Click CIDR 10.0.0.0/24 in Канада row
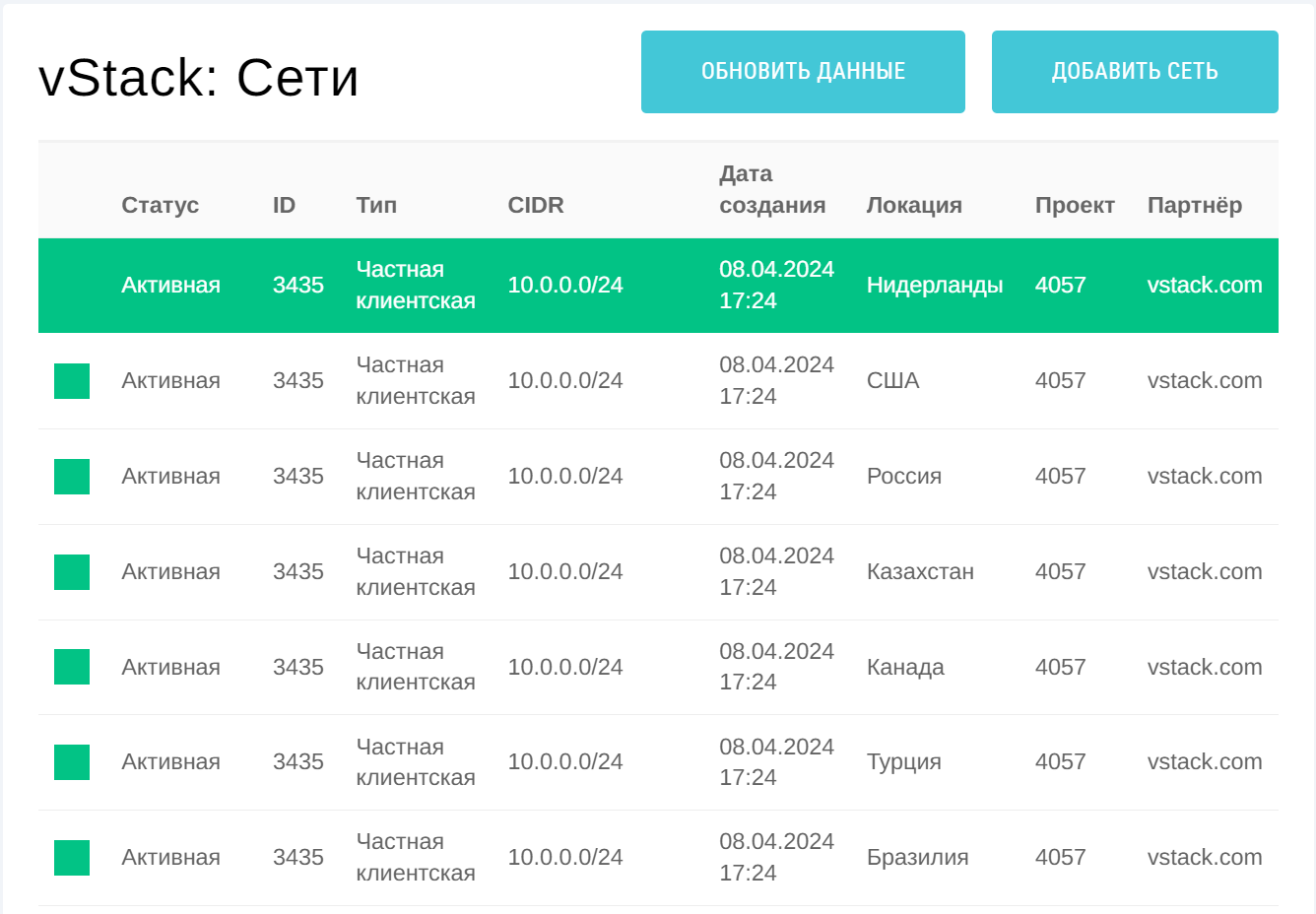Image resolution: width=1316 pixels, height=914 pixels. click(x=565, y=668)
